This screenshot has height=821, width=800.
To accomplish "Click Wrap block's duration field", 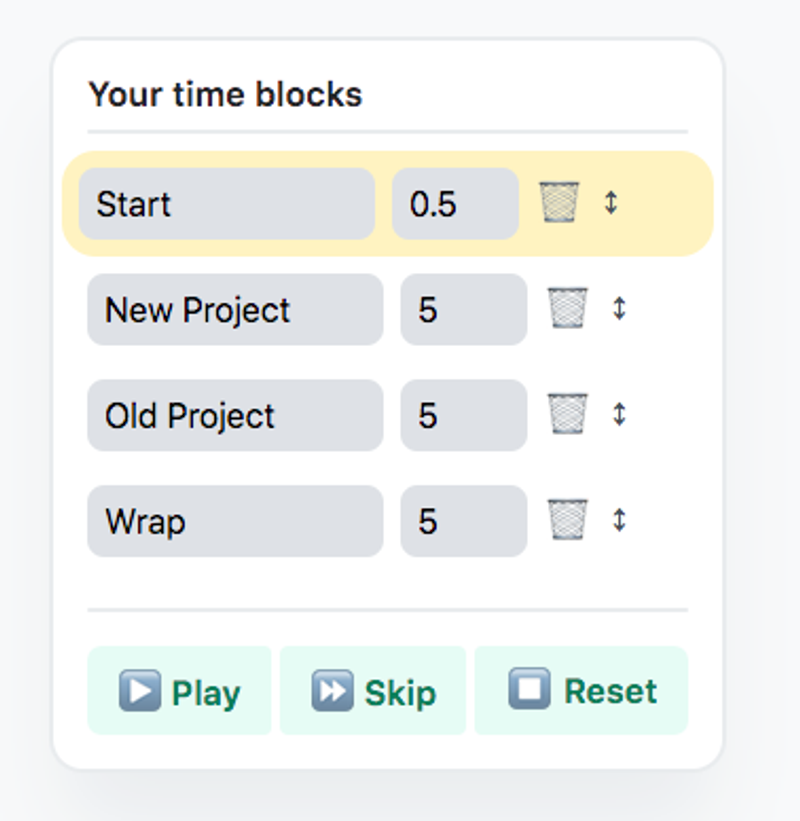I will pyautogui.click(x=463, y=522).
